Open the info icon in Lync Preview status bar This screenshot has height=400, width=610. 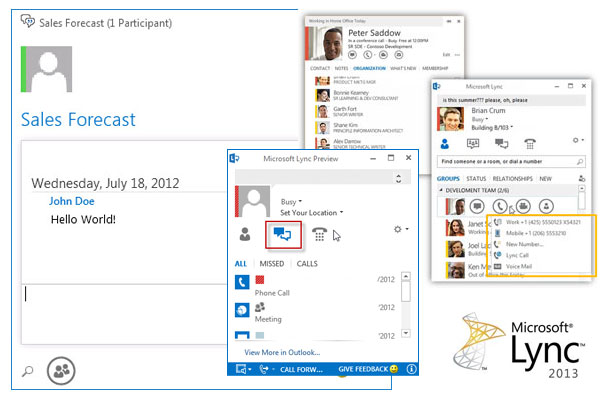(x=411, y=369)
